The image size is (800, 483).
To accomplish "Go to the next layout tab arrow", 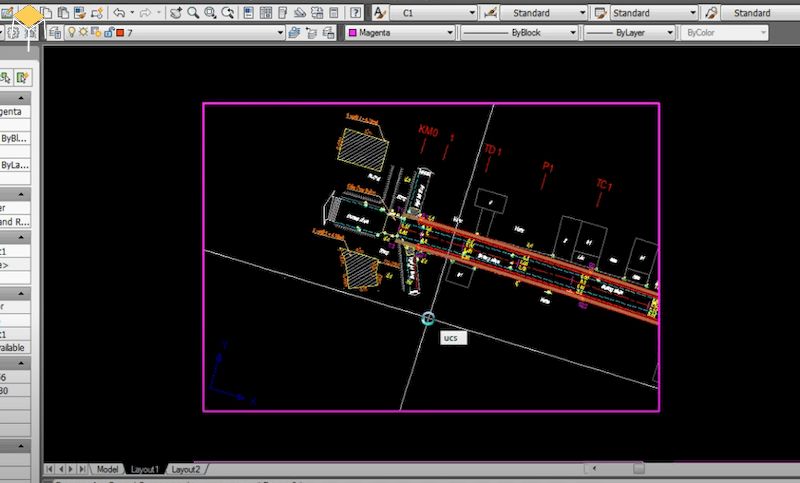I will click(71, 469).
